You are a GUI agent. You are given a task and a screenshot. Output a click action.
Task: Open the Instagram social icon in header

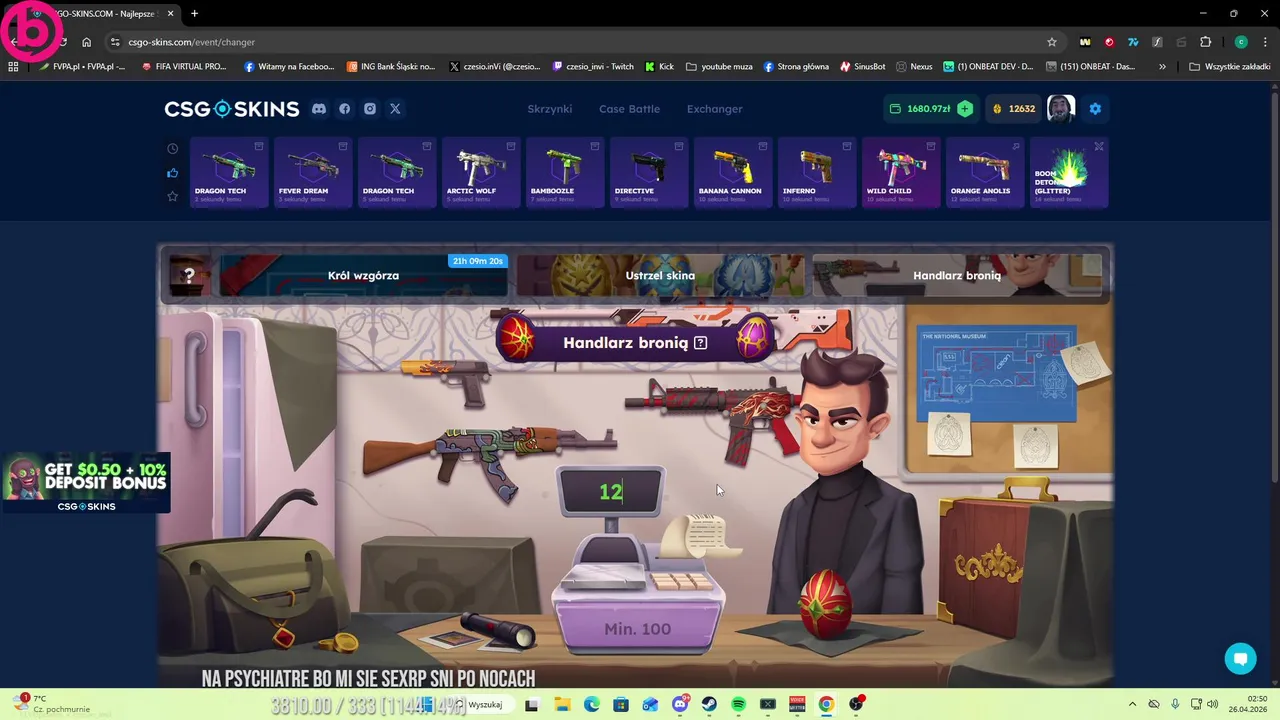(x=370, y=109)
